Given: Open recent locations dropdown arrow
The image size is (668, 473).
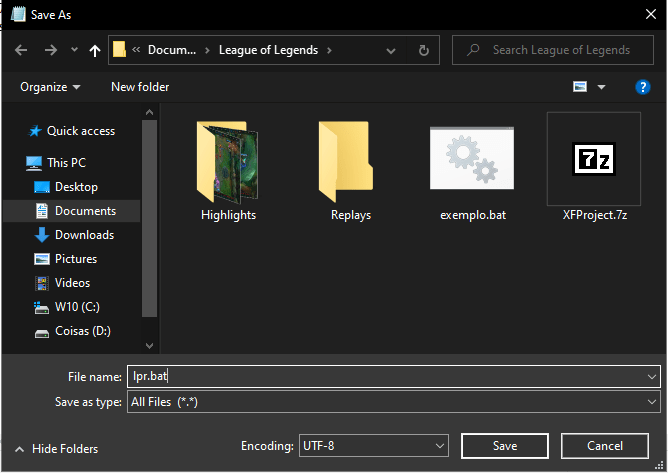Looking at the screenshot, I should point(74,50).
